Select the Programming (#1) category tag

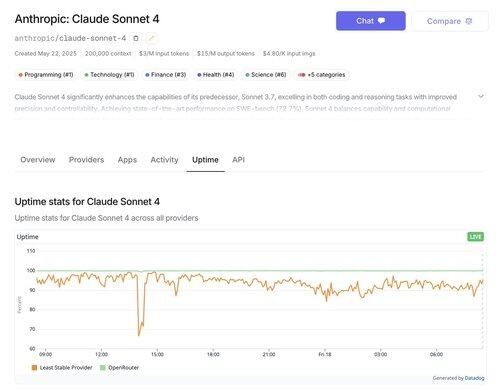point(46,75)
